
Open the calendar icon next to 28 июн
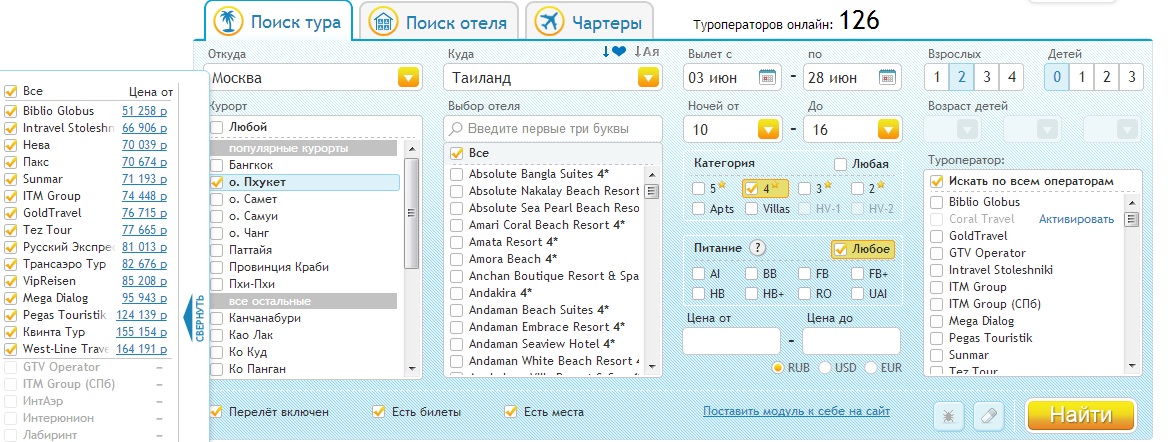click(x=886, y=77)
